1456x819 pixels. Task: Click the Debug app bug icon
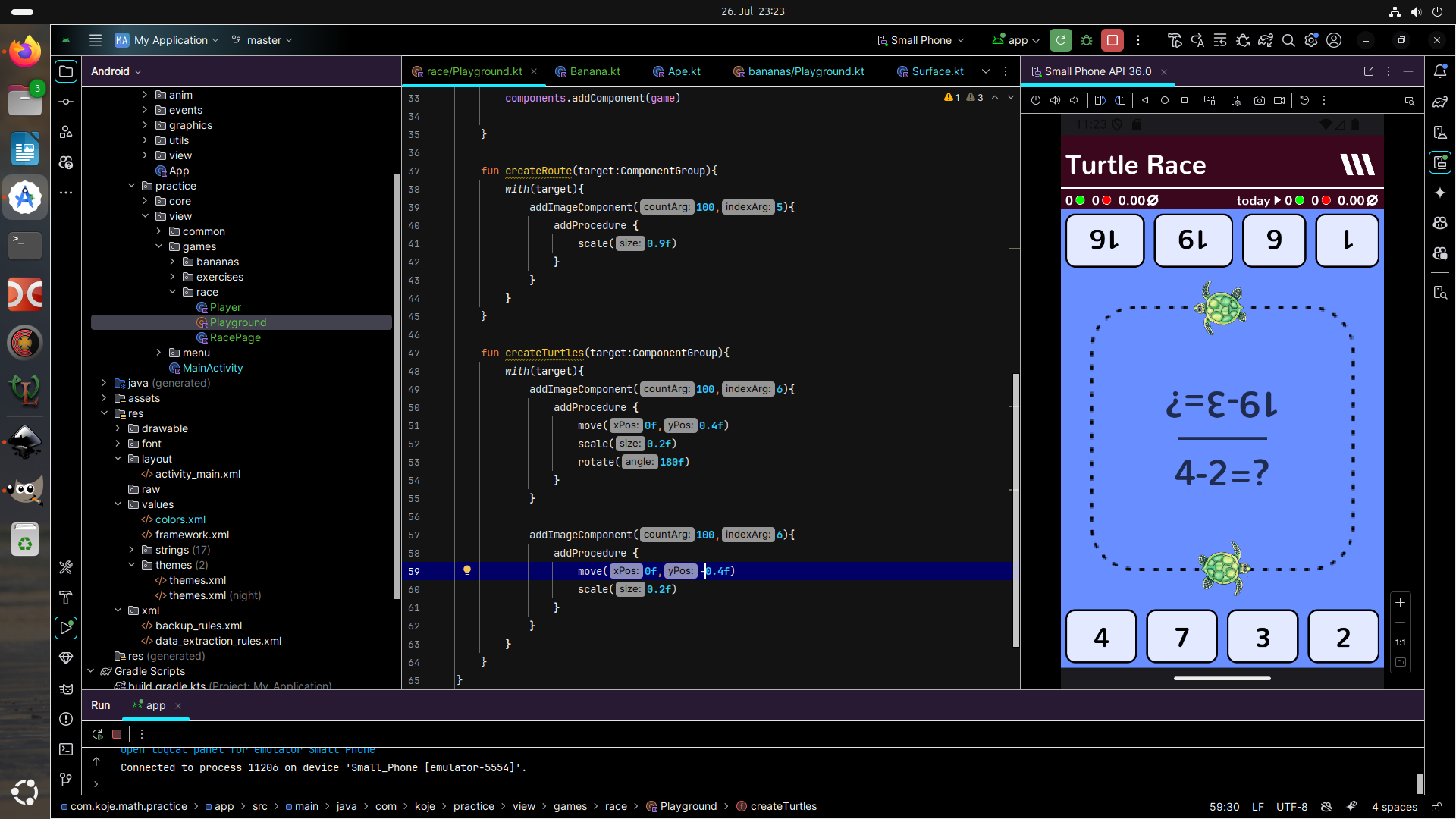[x=1087, y=40]
